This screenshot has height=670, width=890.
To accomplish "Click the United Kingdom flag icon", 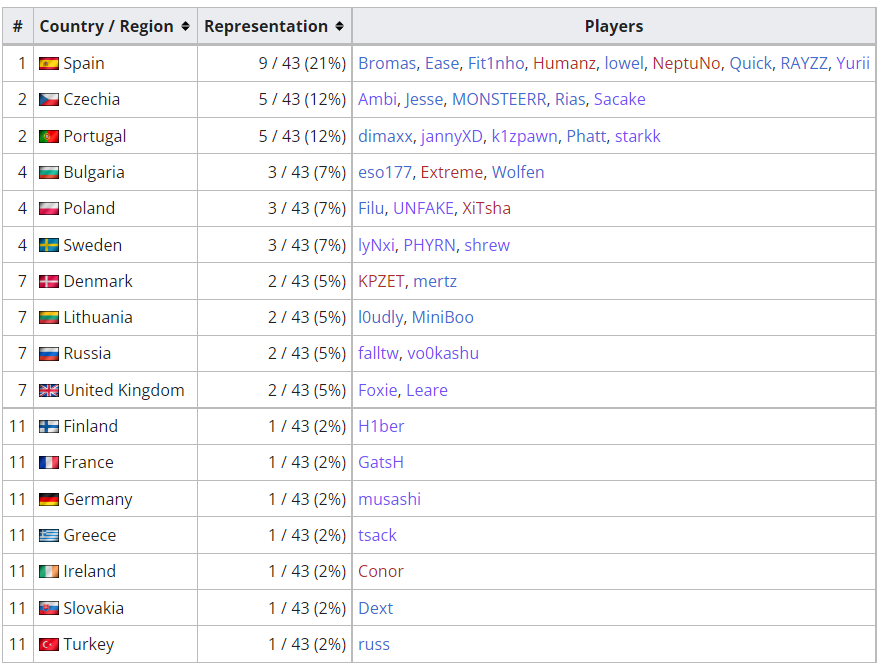I will [49, 391].
